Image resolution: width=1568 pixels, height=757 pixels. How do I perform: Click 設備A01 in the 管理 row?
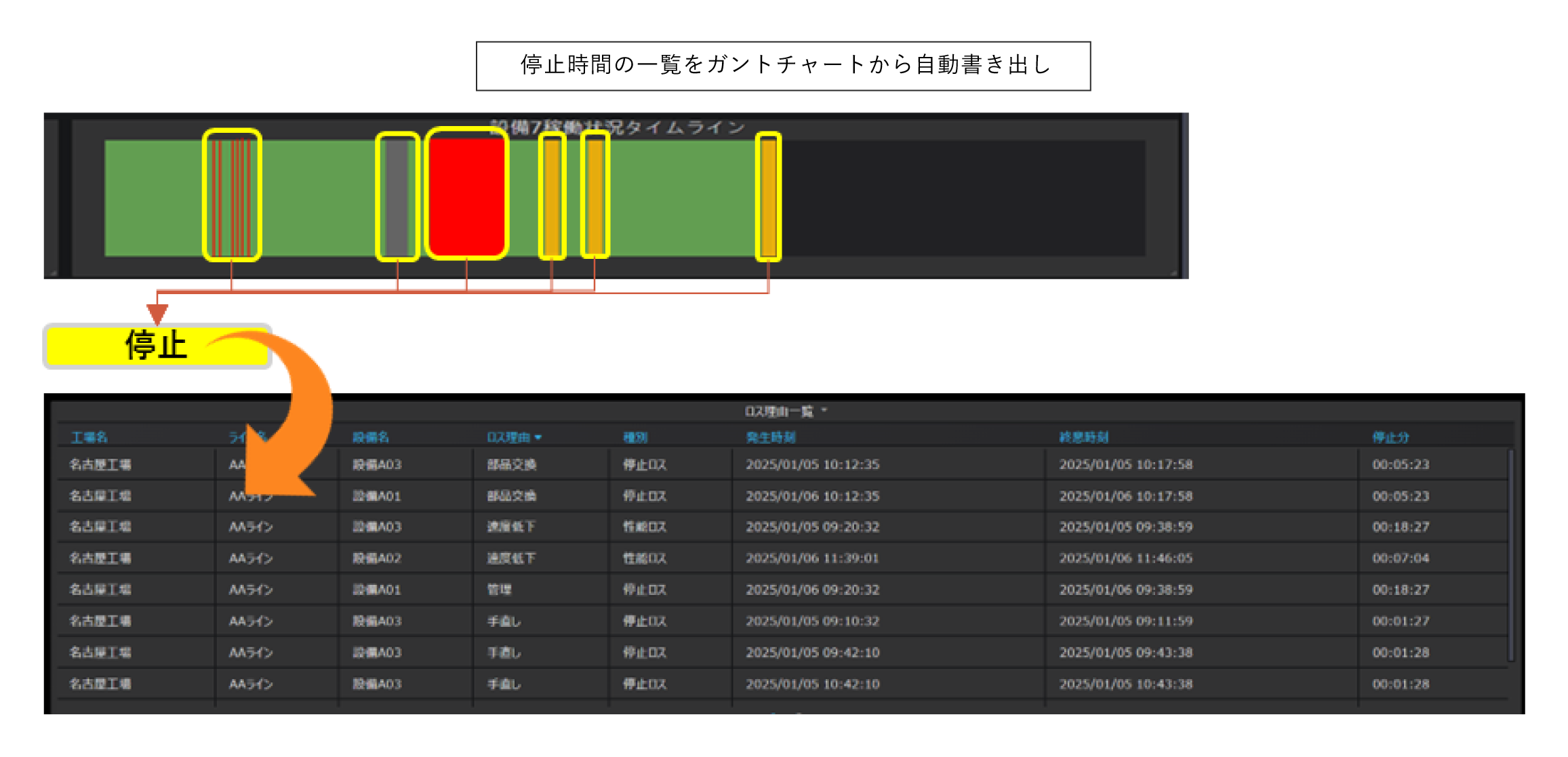[377, 590]
